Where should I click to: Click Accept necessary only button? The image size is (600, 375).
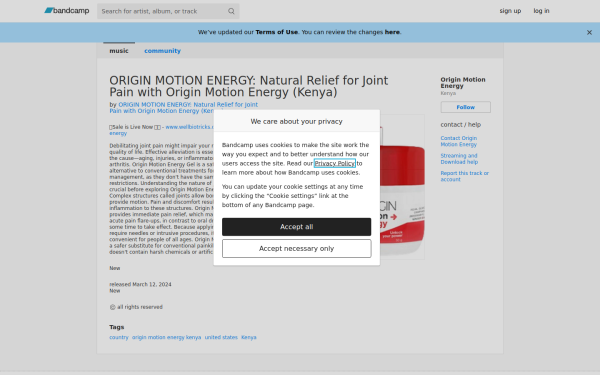pyautogui.click(x=297, y=249)
